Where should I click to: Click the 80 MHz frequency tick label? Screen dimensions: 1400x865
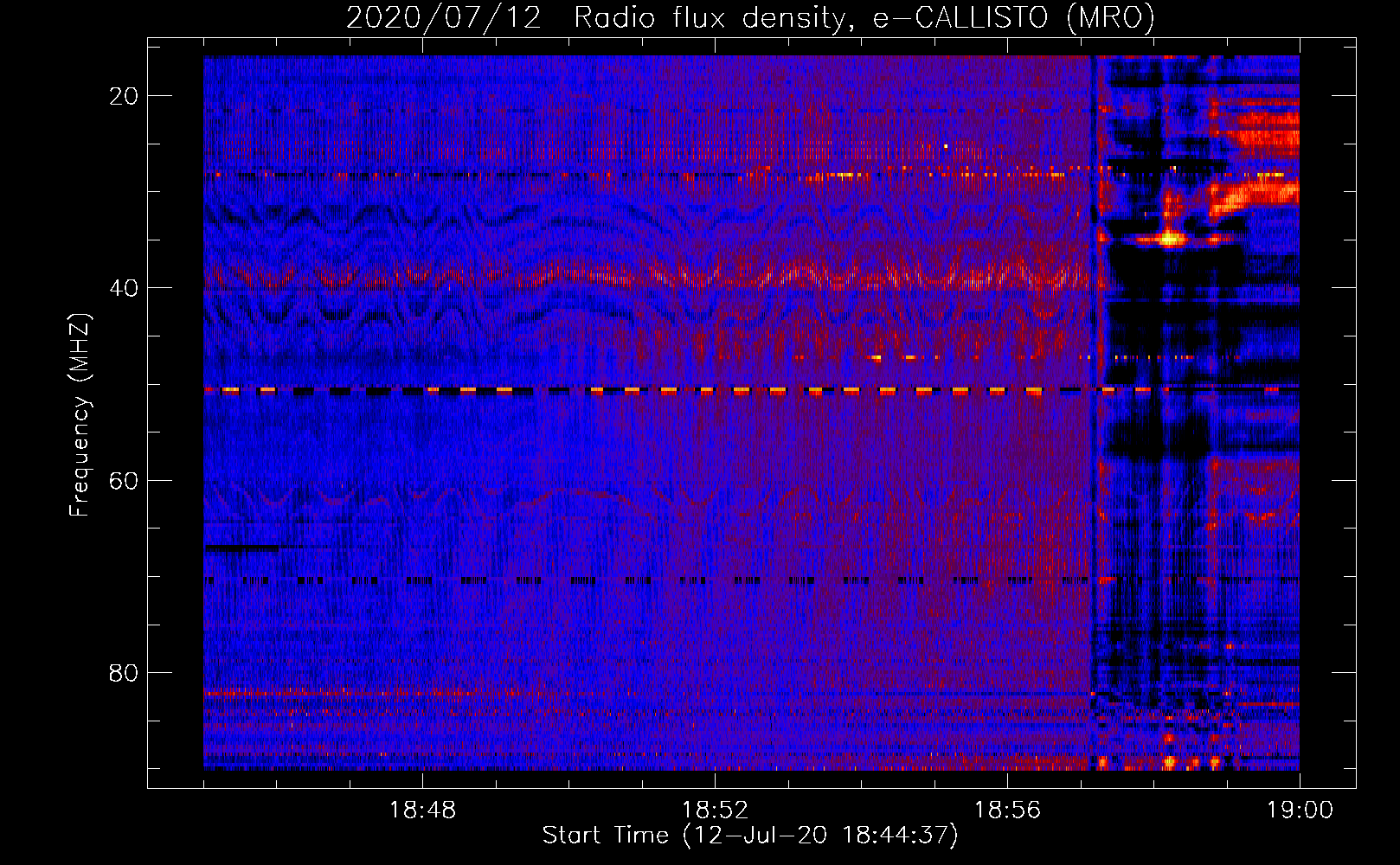pos(124,672)
